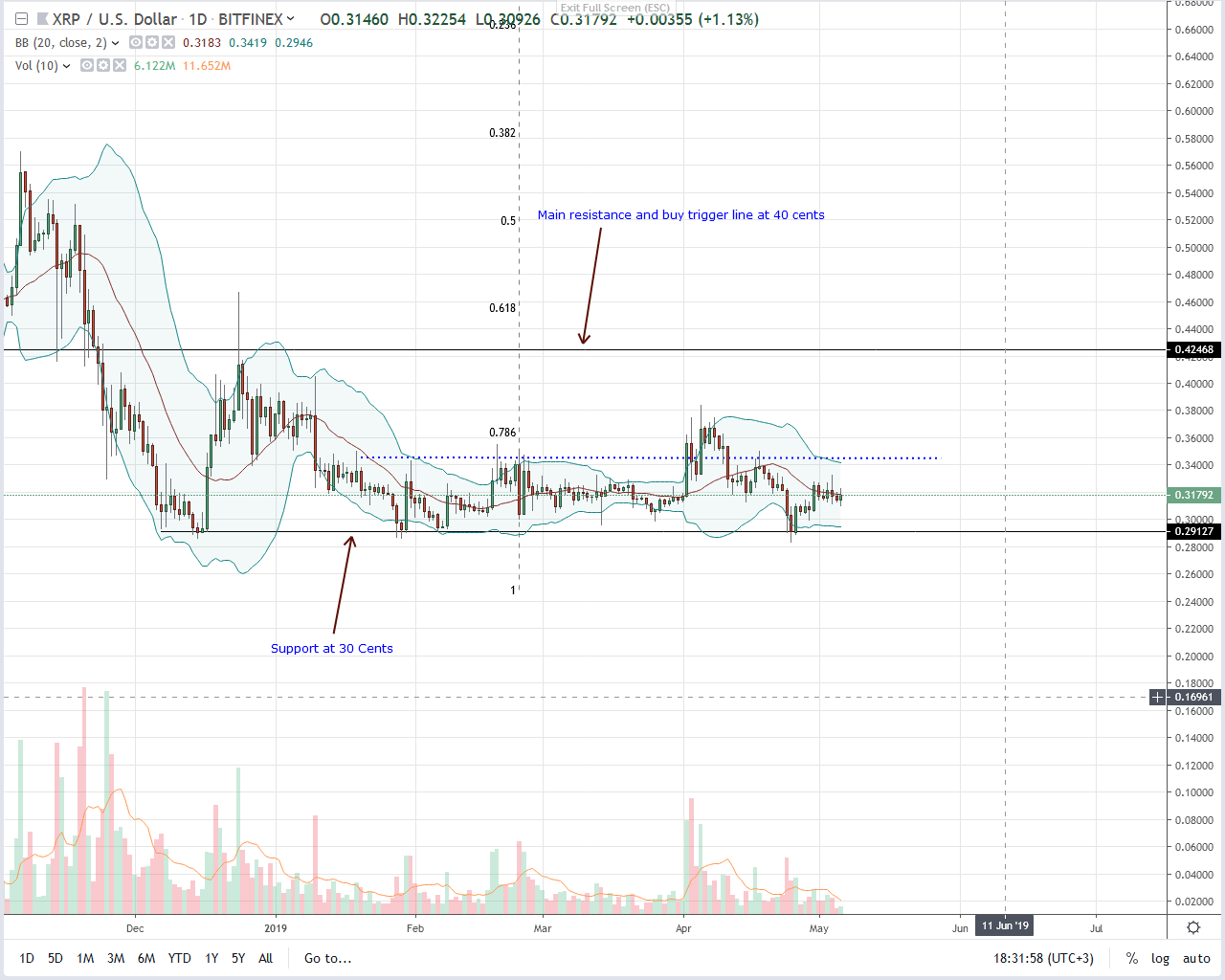
Task: Select the YTD time range
Action: coord(179,958)
